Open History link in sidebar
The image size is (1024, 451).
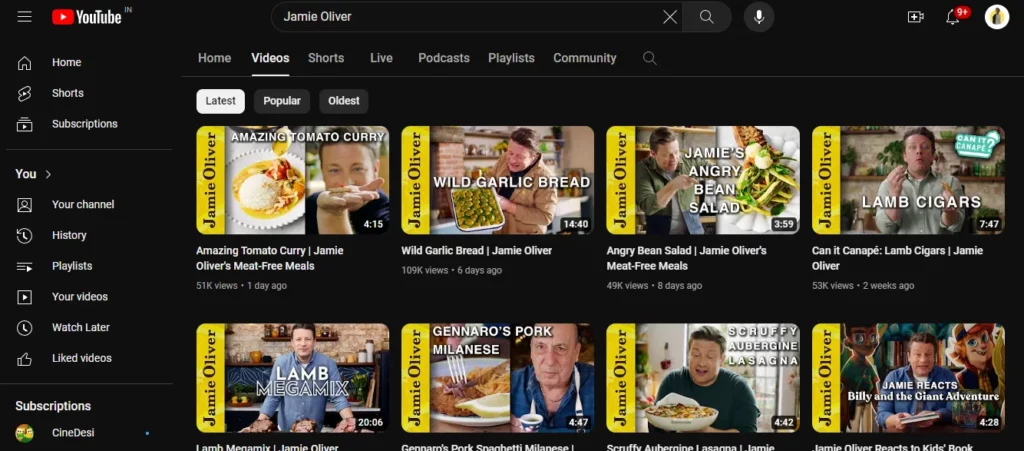click(x=69, y=236)
